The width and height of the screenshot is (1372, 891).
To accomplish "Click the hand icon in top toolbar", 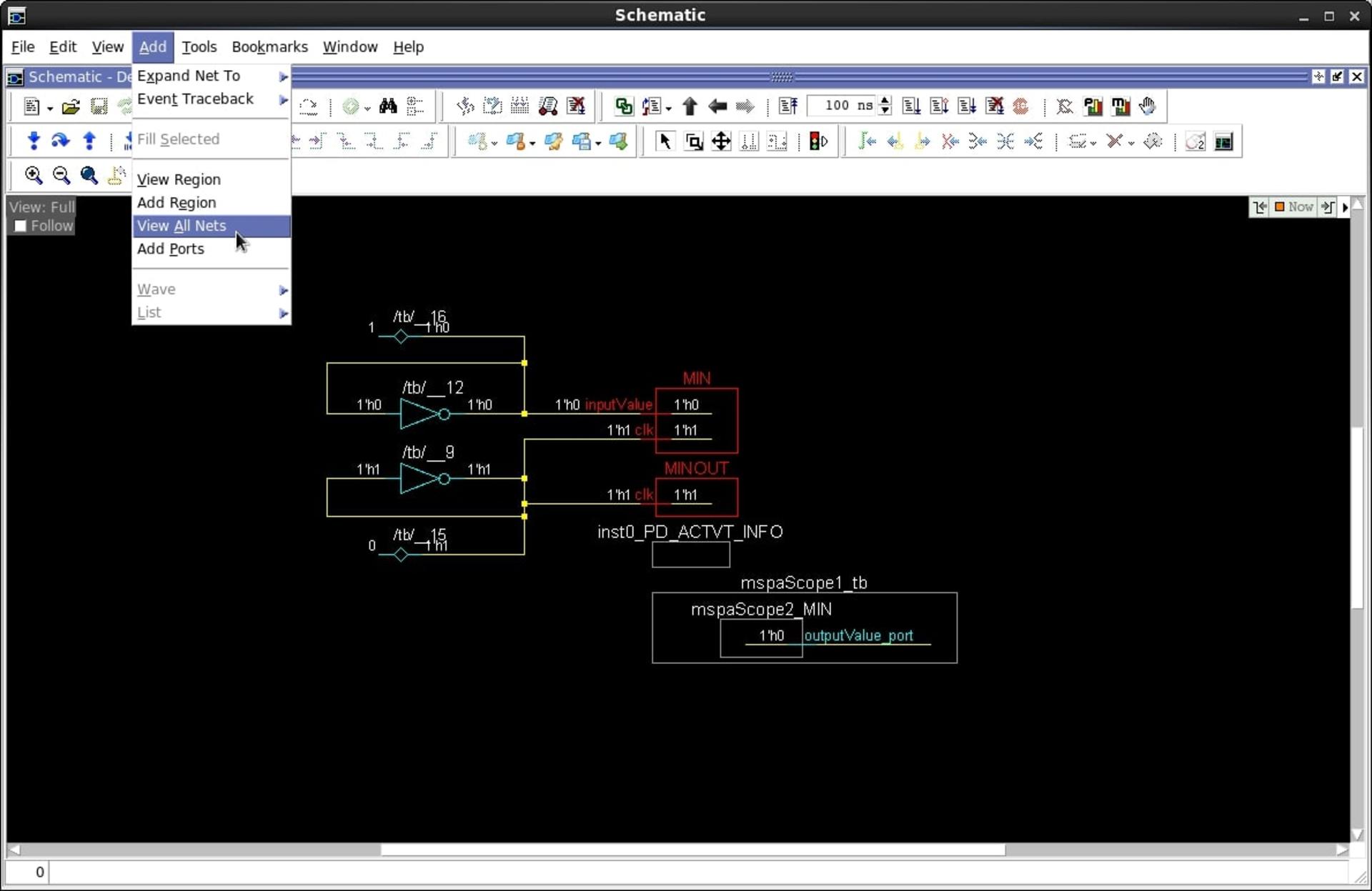I will [1147, 106].
